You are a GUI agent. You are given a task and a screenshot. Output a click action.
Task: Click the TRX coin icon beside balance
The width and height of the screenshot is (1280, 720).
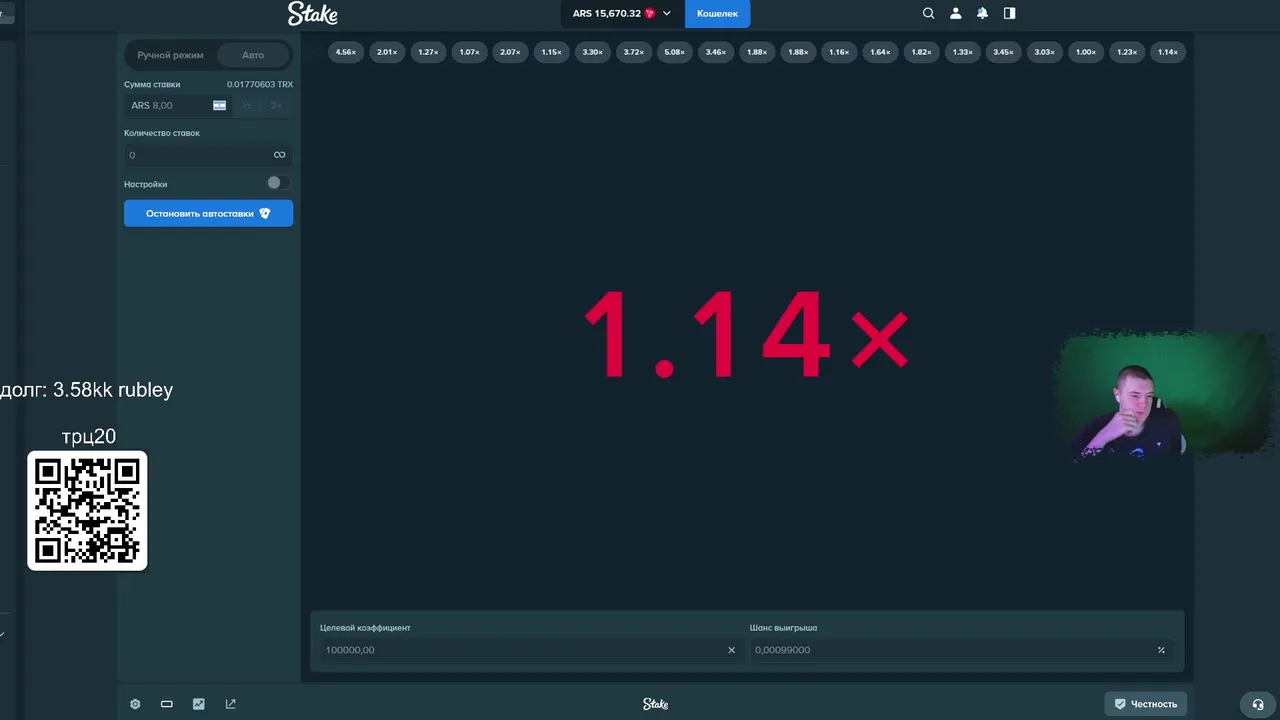(x=650, y=13)
